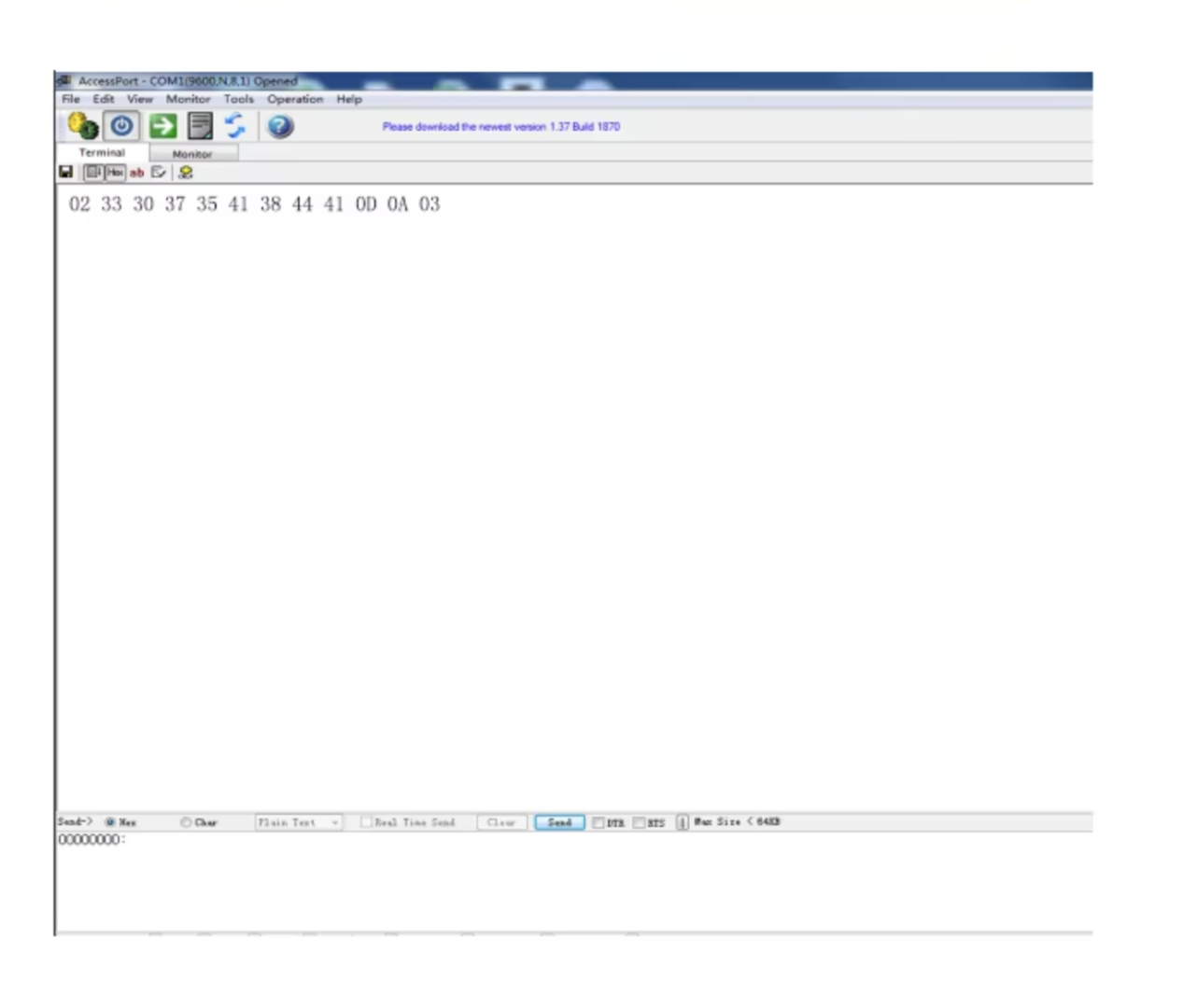
Task: Toggle Hex display mode button
Action: pyautogui.click(x=115, y=173)
